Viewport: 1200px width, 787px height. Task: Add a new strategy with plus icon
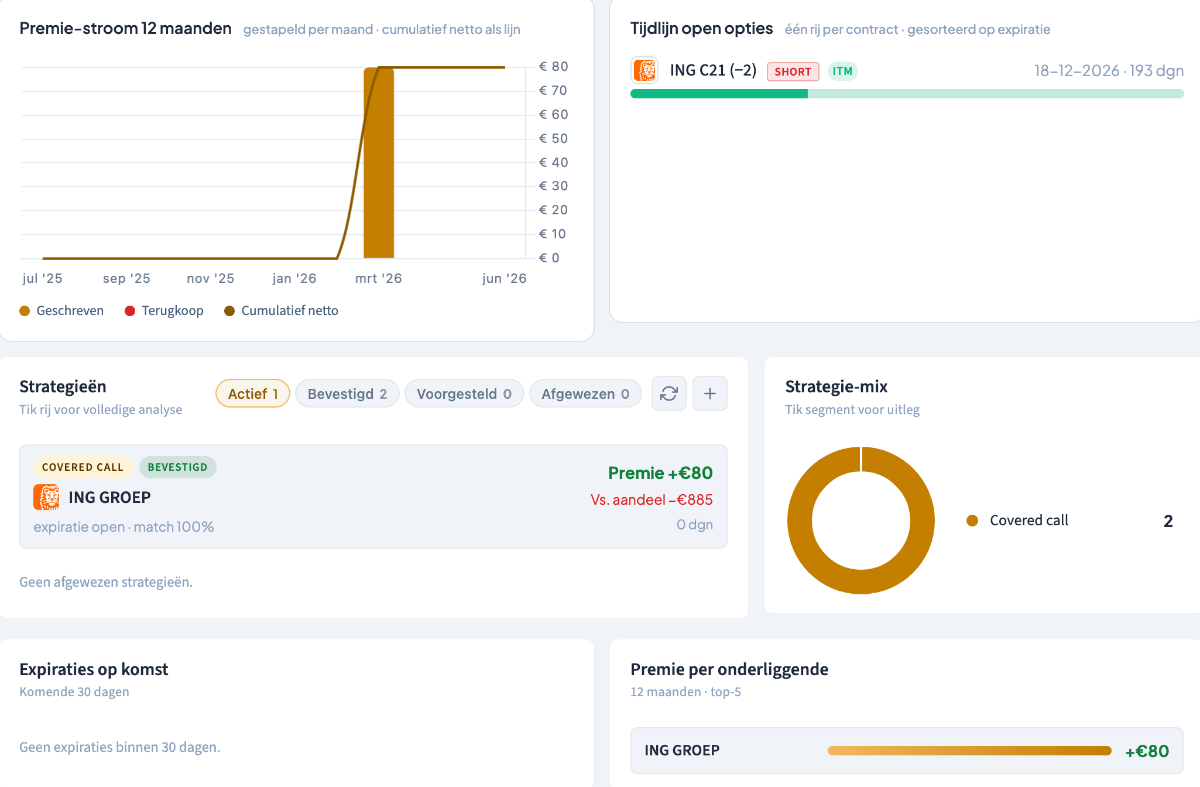pos(710,394)
